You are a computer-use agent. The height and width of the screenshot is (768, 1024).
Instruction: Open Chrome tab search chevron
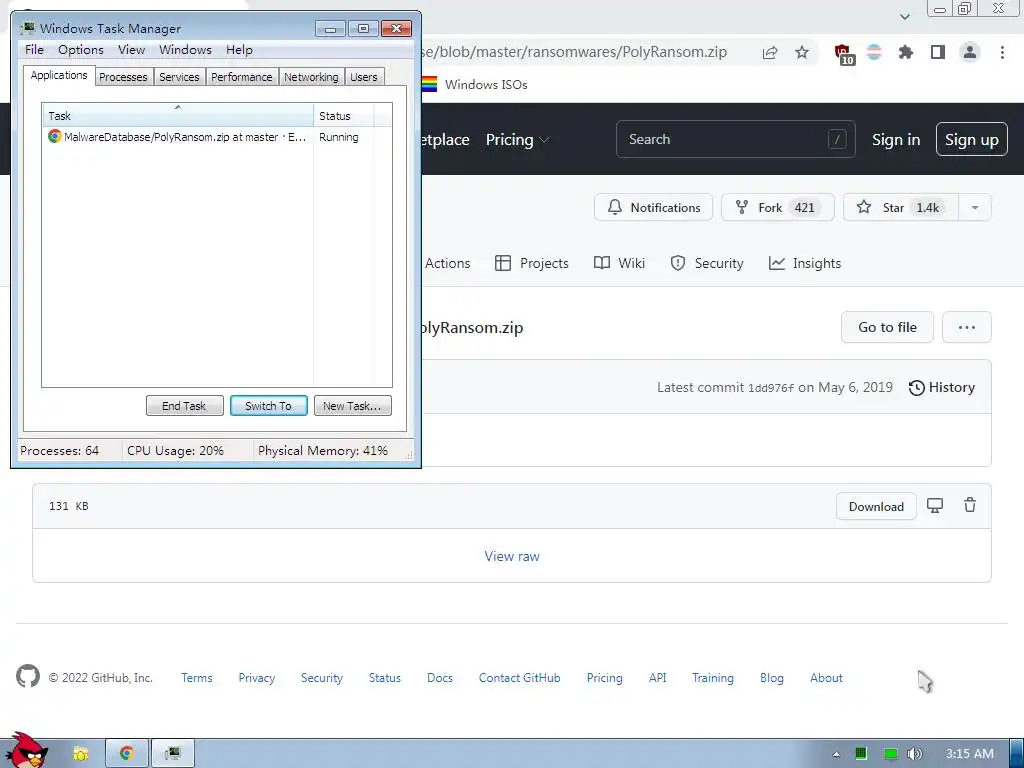(904, 17)
